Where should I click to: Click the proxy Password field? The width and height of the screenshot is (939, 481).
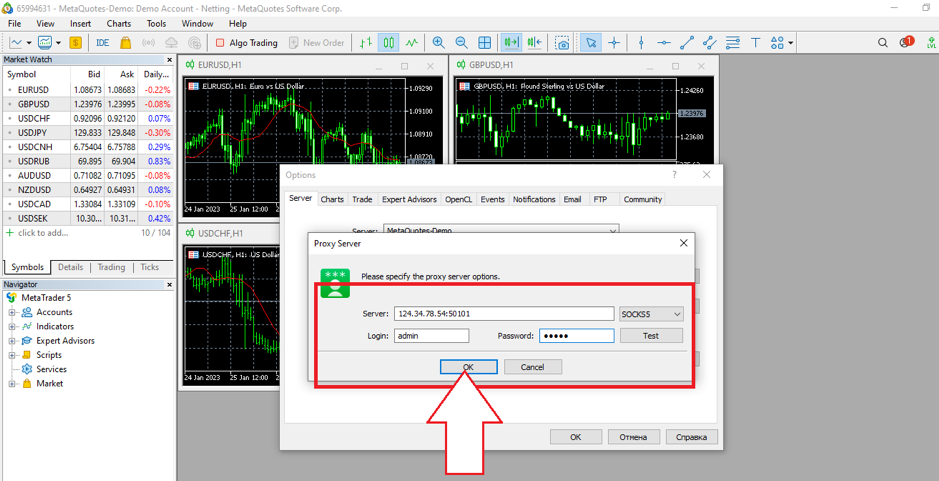click(577, 336)
